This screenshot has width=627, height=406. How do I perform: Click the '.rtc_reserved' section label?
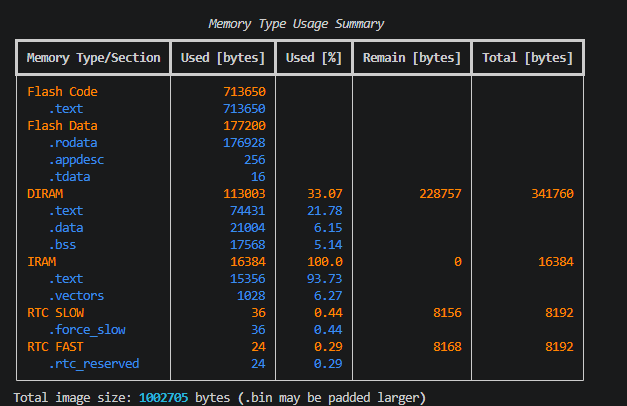pyautogui.click(x=94, y=364)
